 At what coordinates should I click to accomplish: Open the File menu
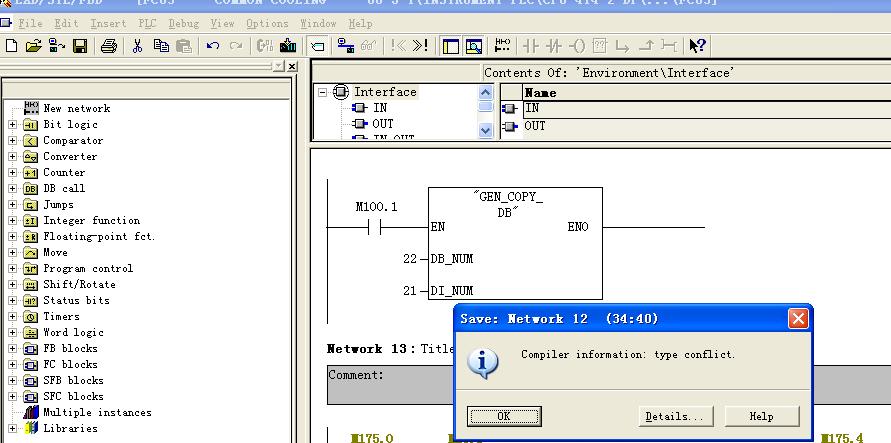click(30, 24)
